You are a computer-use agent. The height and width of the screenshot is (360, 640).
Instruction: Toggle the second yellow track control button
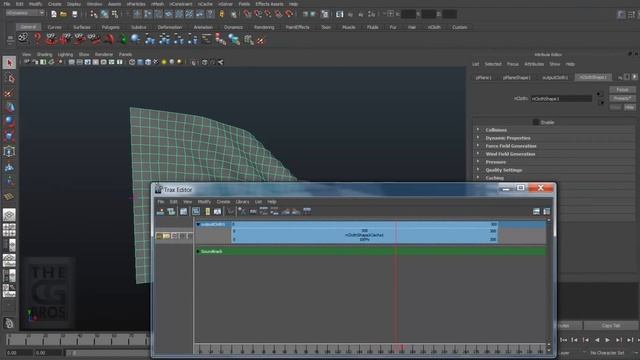[167, 236]
